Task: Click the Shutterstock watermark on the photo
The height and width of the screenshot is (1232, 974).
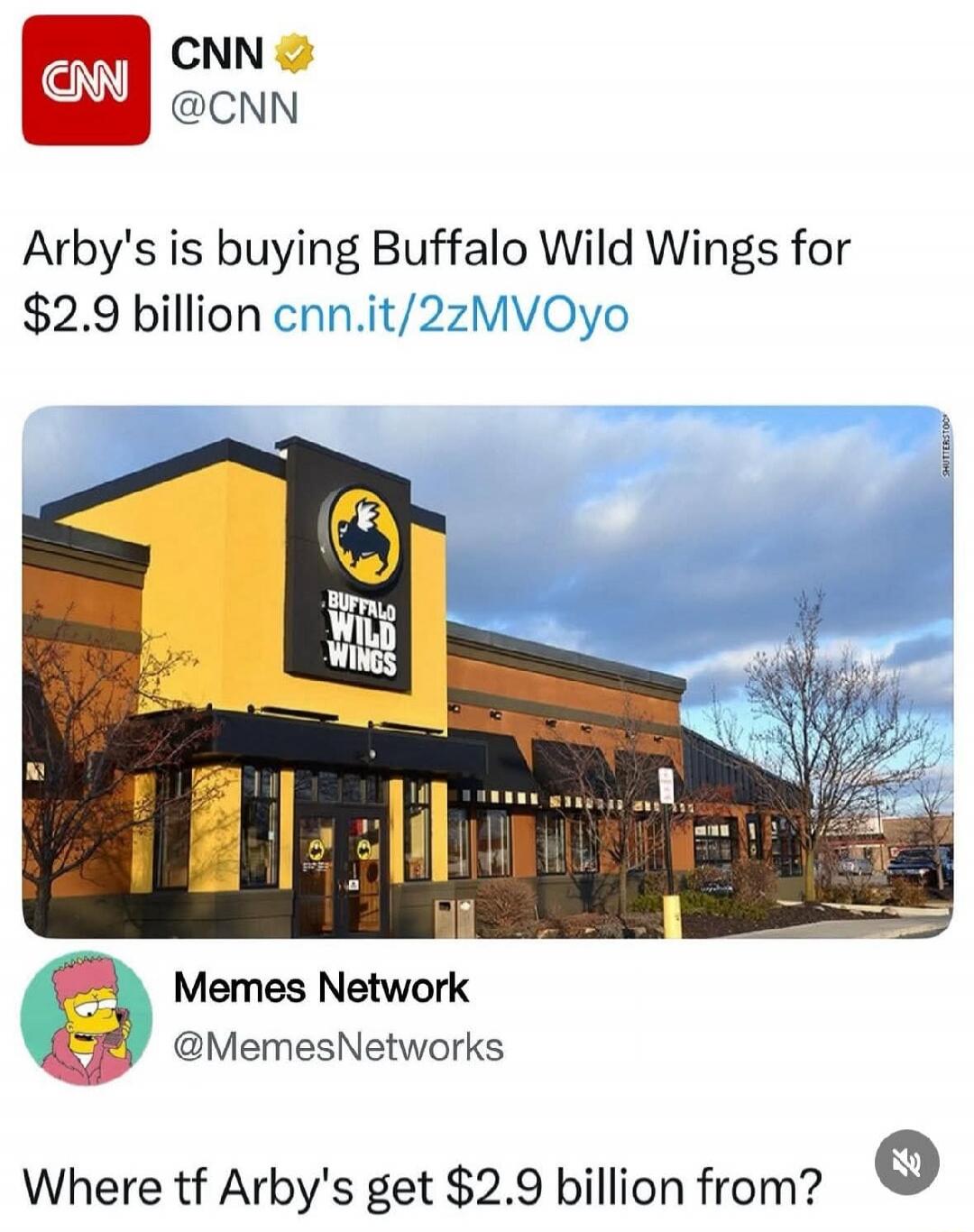Action: point(944,445)
